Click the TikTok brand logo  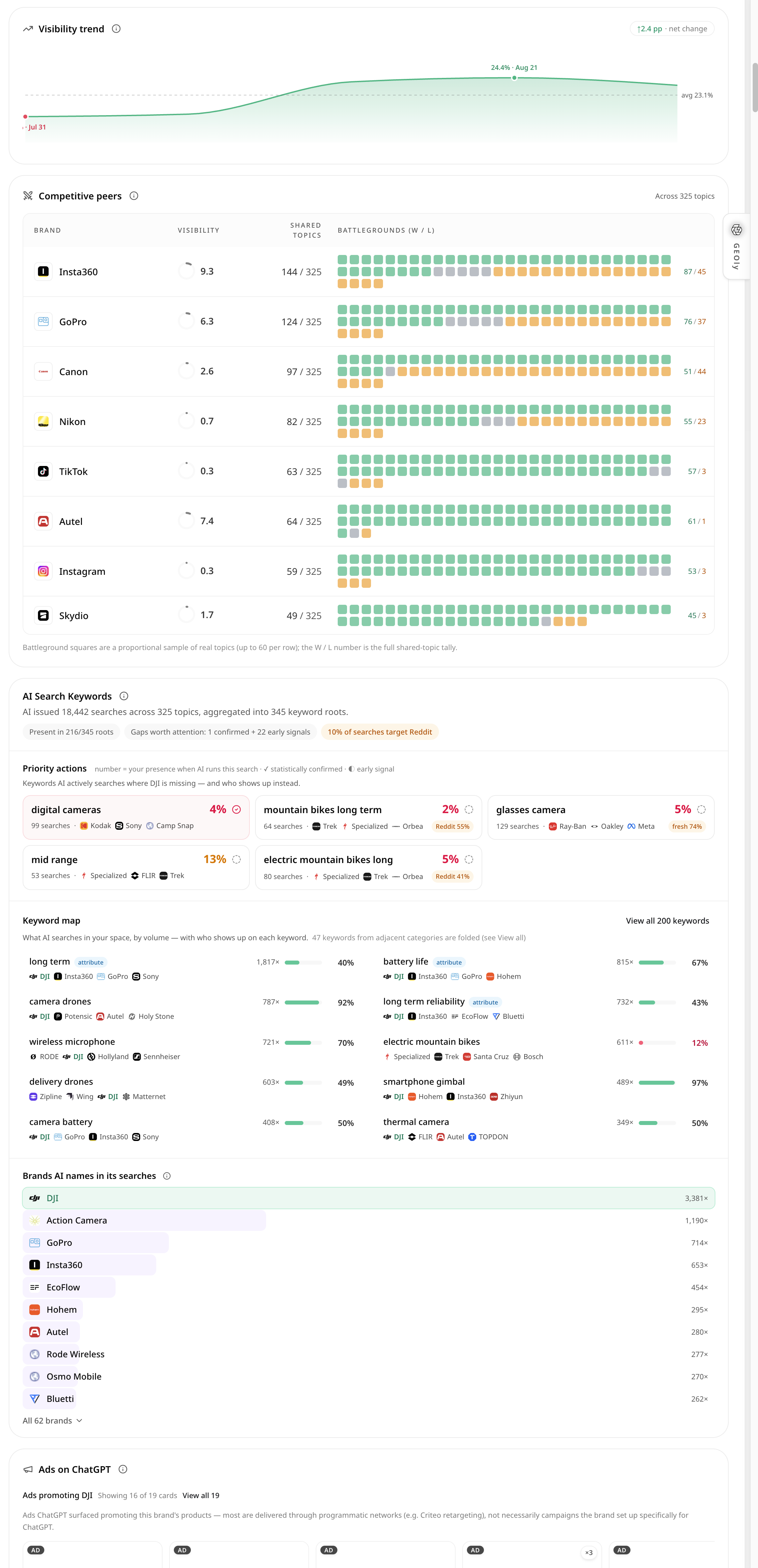[43, 471]
